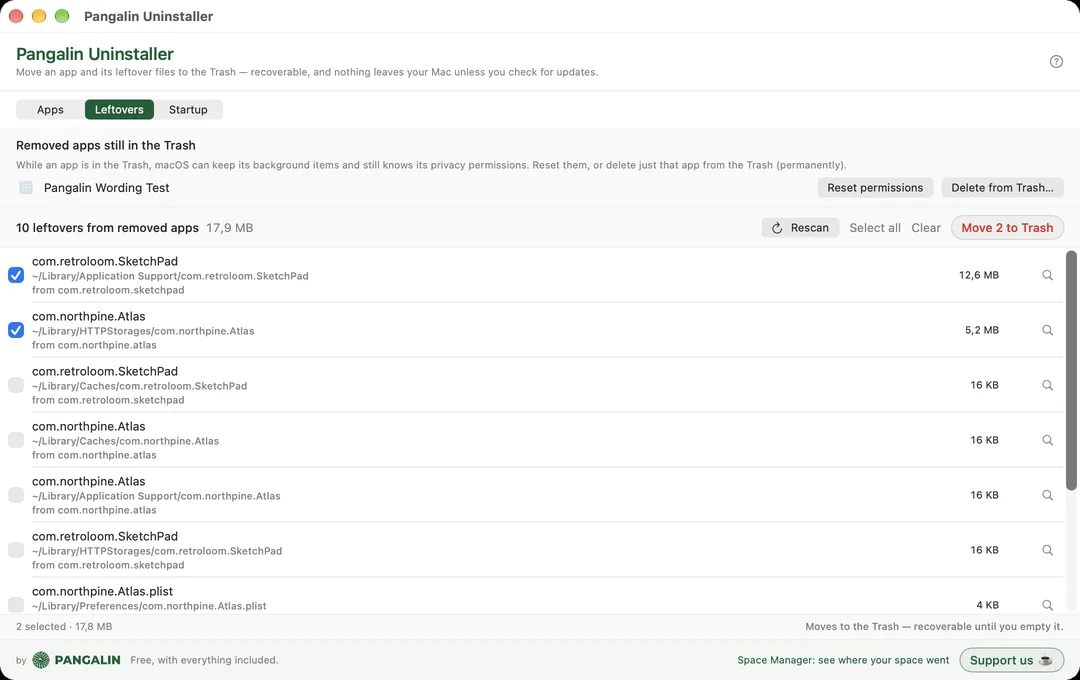Click the 5,2 MB size value
The height and width of the screenshot is (680, 1080).
coord(982,330)
